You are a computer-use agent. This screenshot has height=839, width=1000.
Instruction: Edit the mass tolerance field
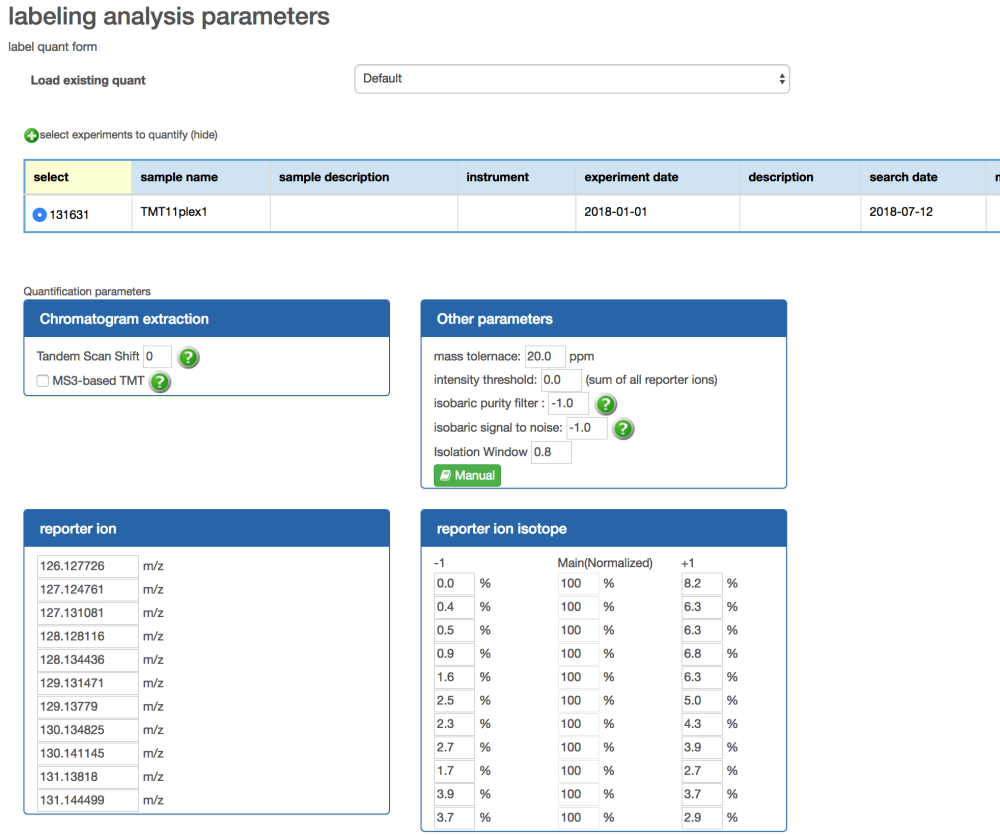[545, 356]
